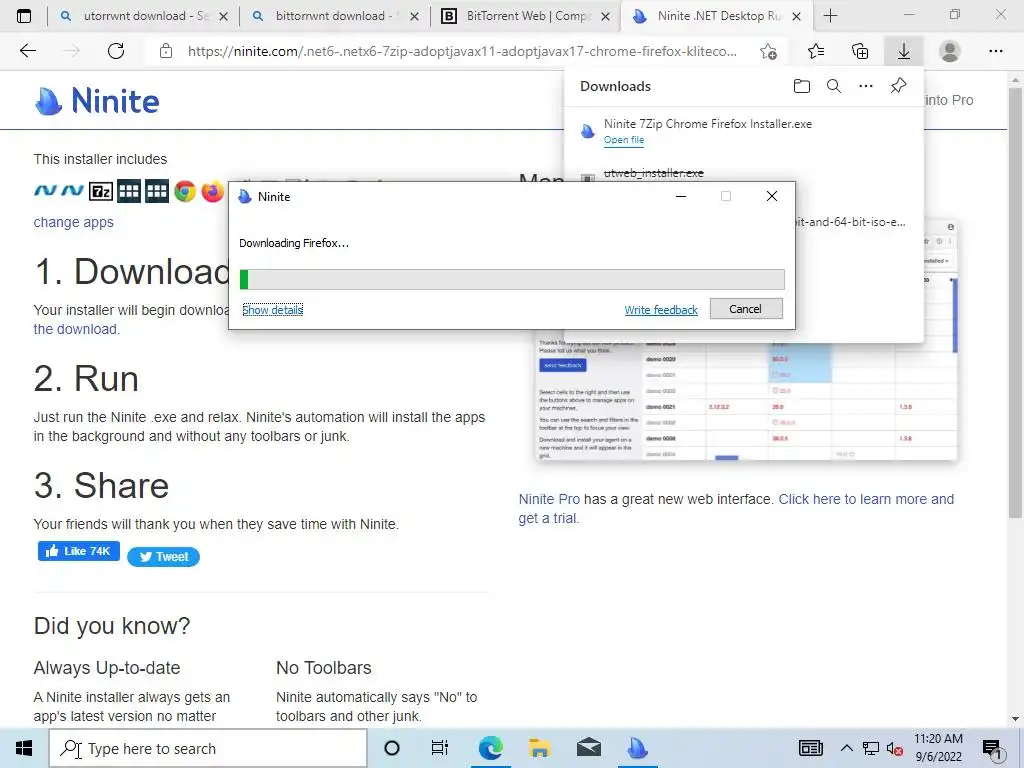The image size is (1024, 768).
Task: Open Ninite installer taskbar icon
Action: coord(637,748)
